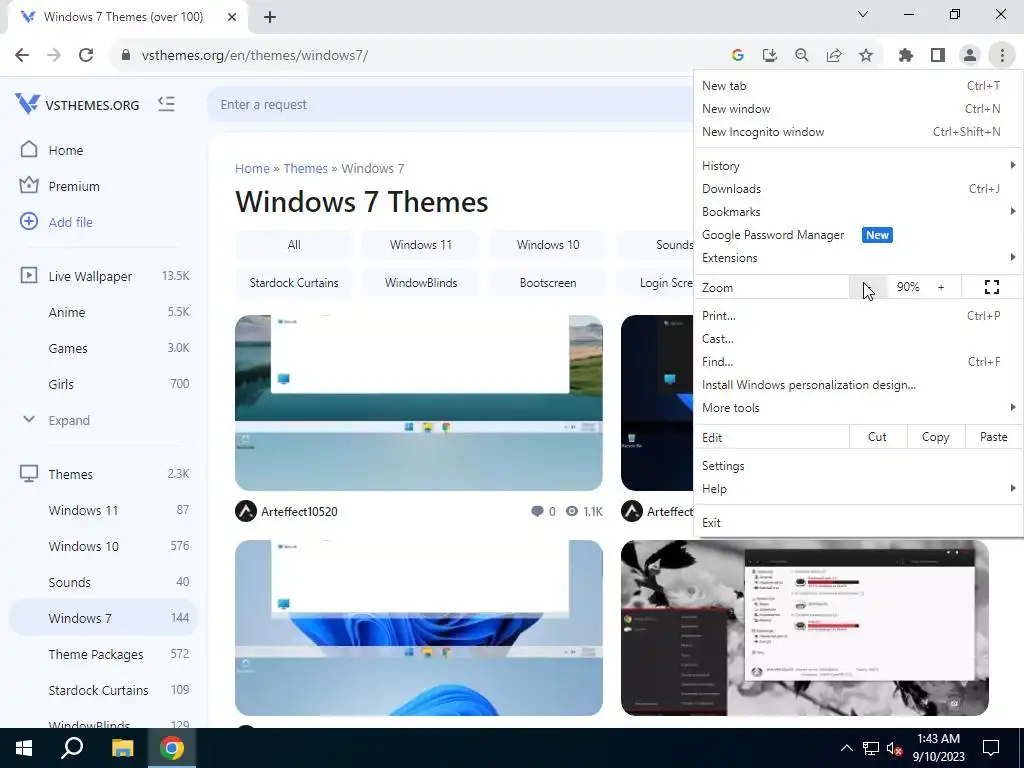Image resolution: width=1024 pixels, height=768 pixels.
Task: Select New tab from Chrome menu
Action: 858,86
